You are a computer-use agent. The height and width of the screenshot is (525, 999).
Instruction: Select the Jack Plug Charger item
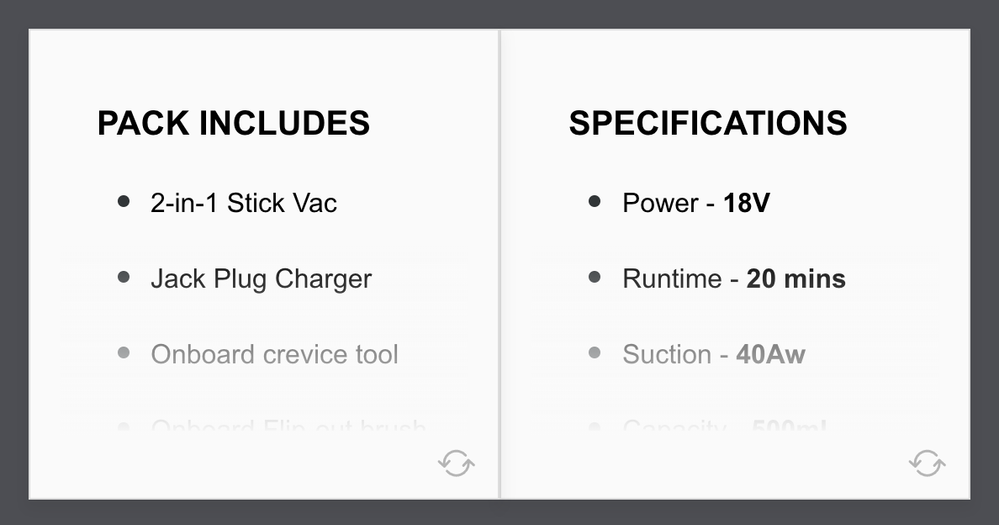261,279
